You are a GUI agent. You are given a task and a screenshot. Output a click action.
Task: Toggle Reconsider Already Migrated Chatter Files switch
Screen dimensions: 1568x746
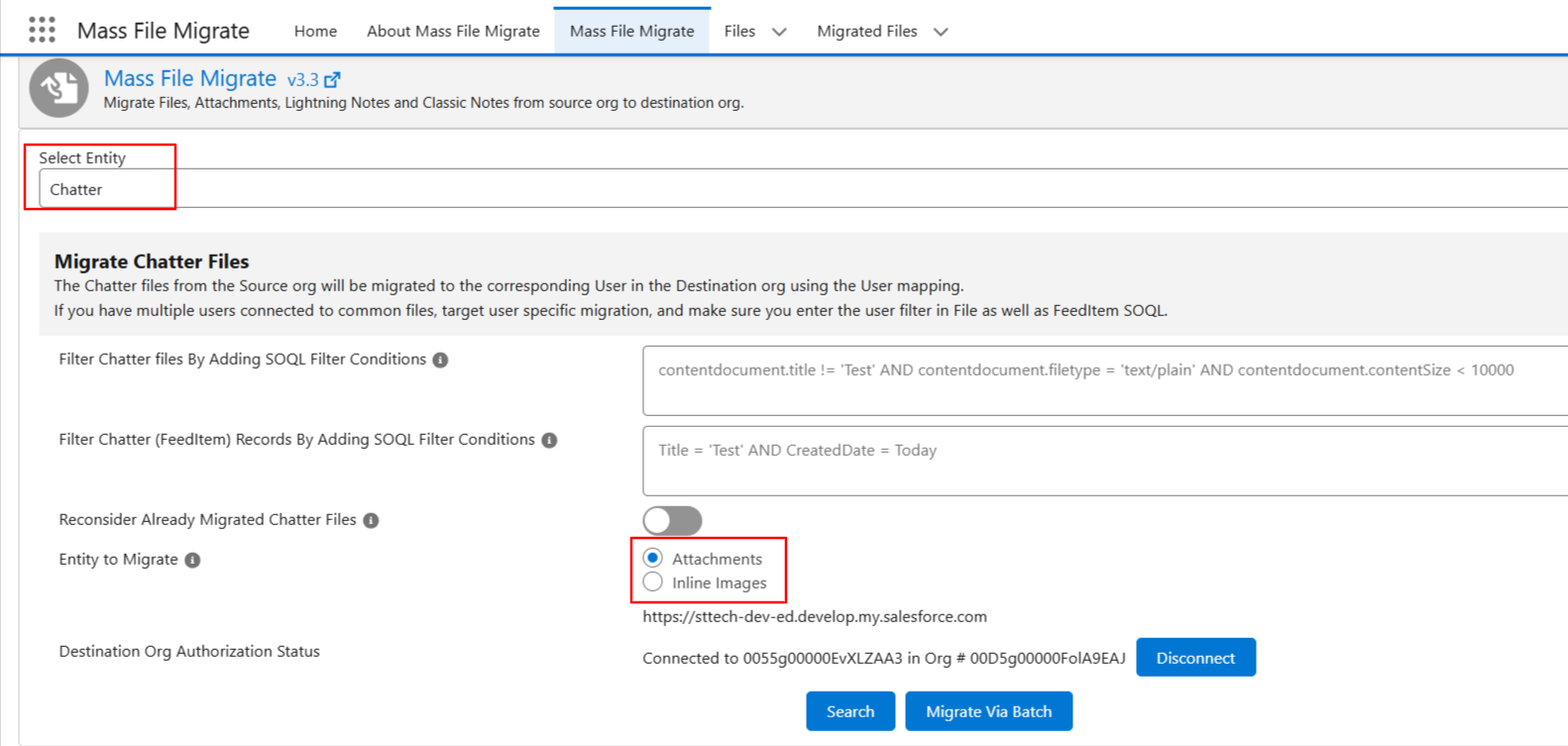pyautogui.click(x=672, y=520)
